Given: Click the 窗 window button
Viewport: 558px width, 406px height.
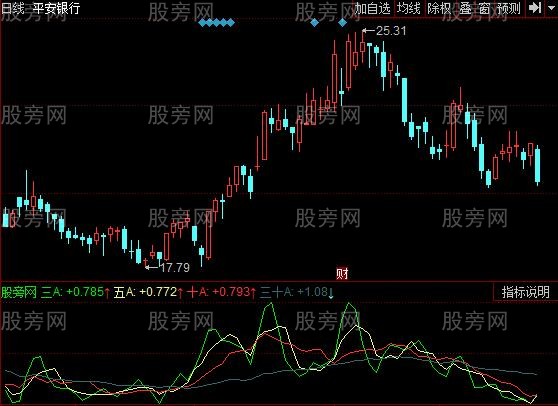Looking at the screenshot, I should pyautogui.click(x=484, y=8).
